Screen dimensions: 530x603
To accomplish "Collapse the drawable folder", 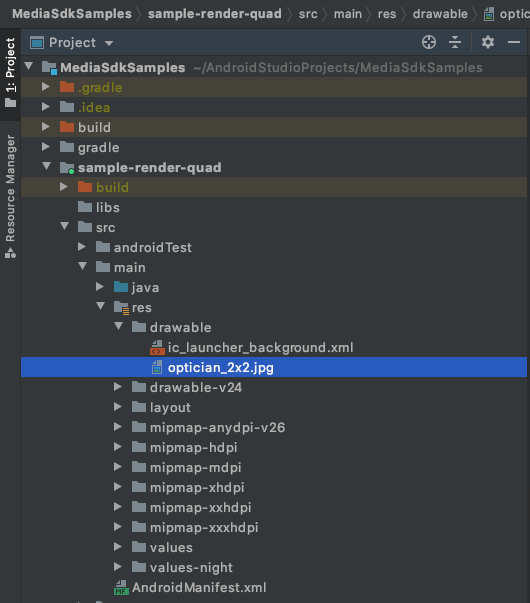I will (118, 326).
